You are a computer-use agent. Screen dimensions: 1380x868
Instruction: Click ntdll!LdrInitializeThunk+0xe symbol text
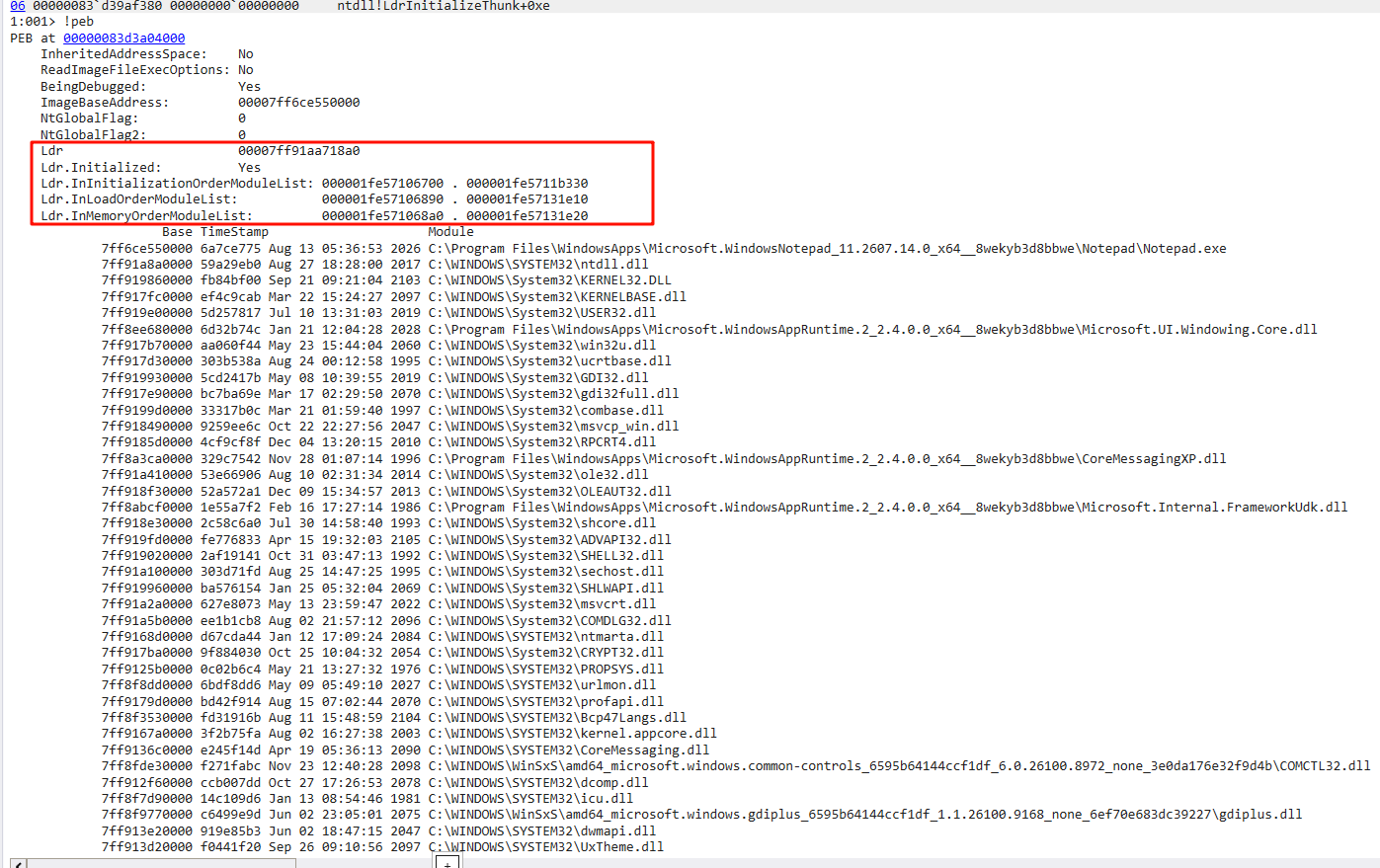coord(444,6)
